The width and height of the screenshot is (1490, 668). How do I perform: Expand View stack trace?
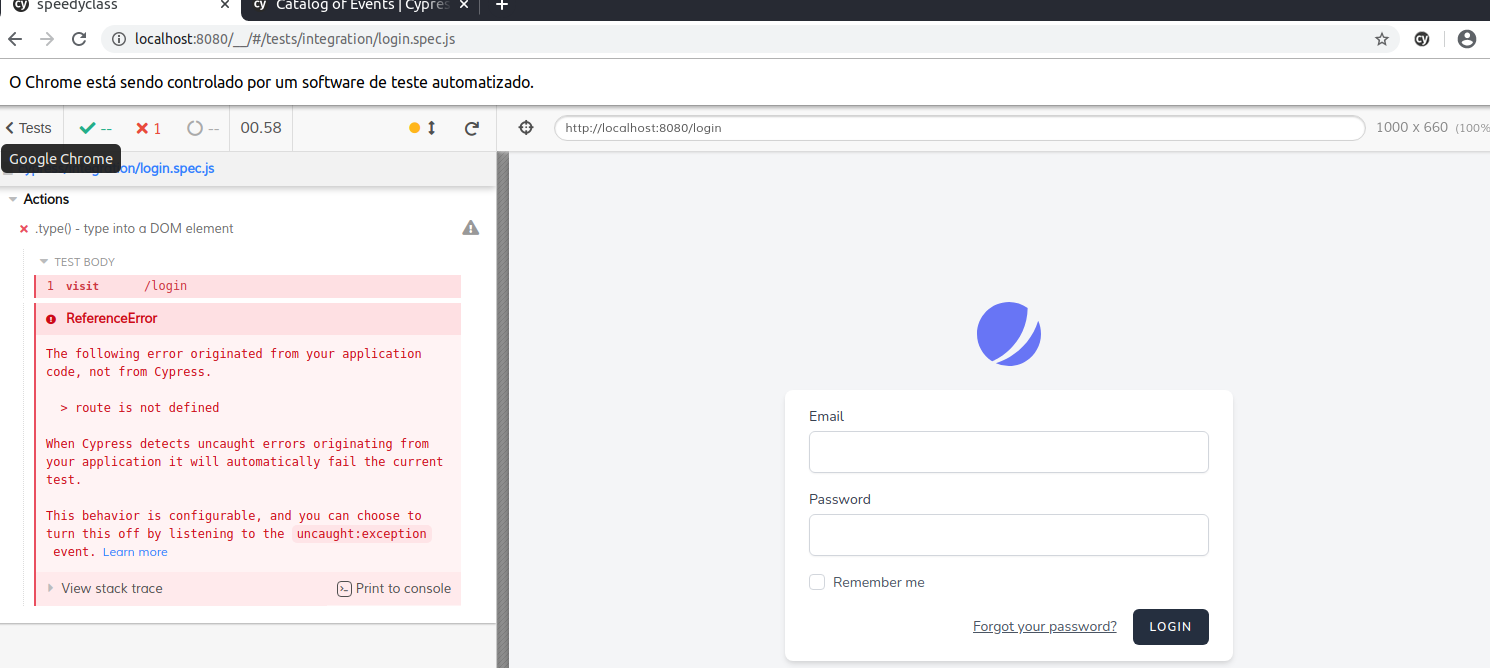click(104, 588)
